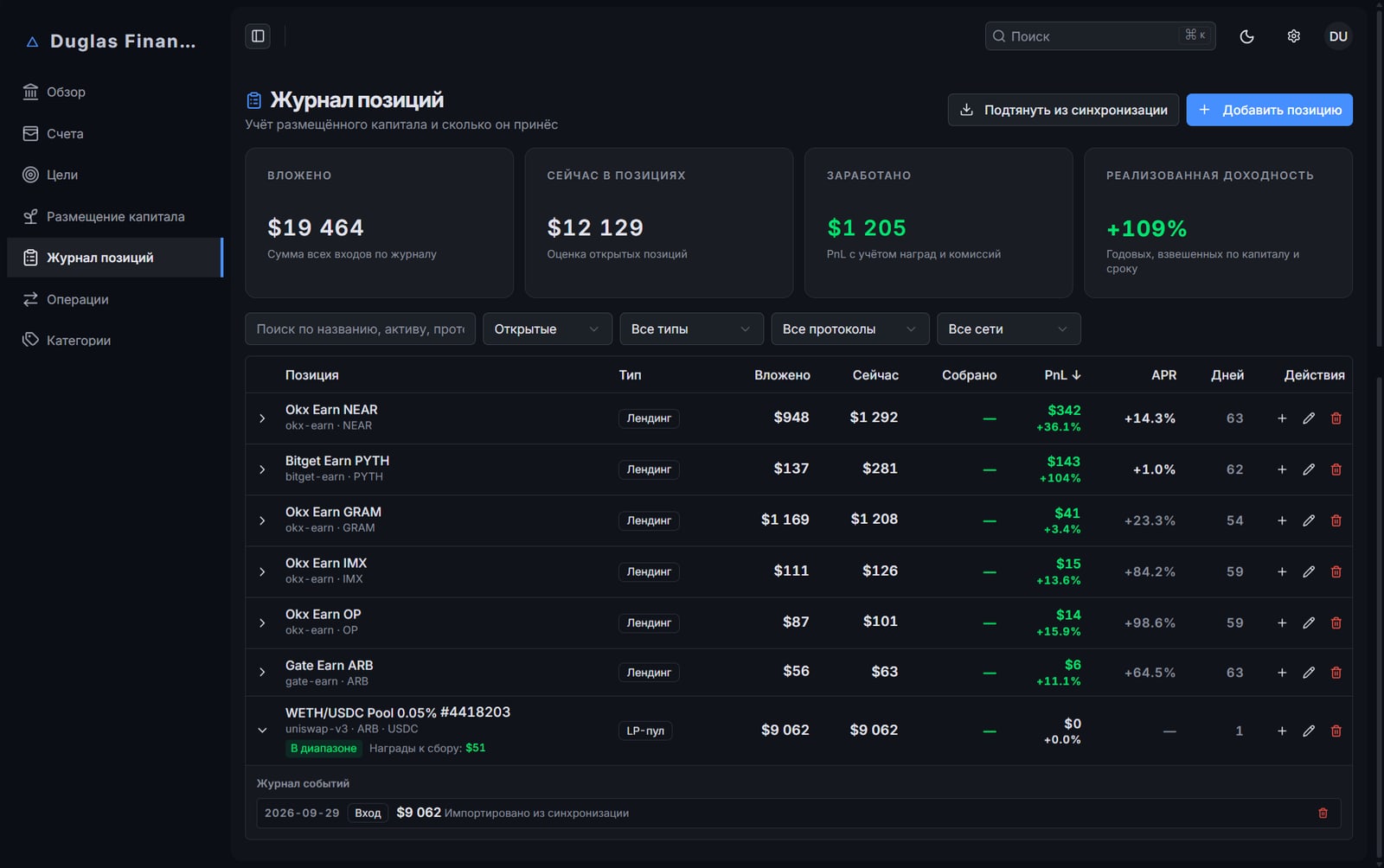Viewport: 1384px width, 868px height.
Task: Click Подтянуть из синхронизации button
Action: point(1063,110)
